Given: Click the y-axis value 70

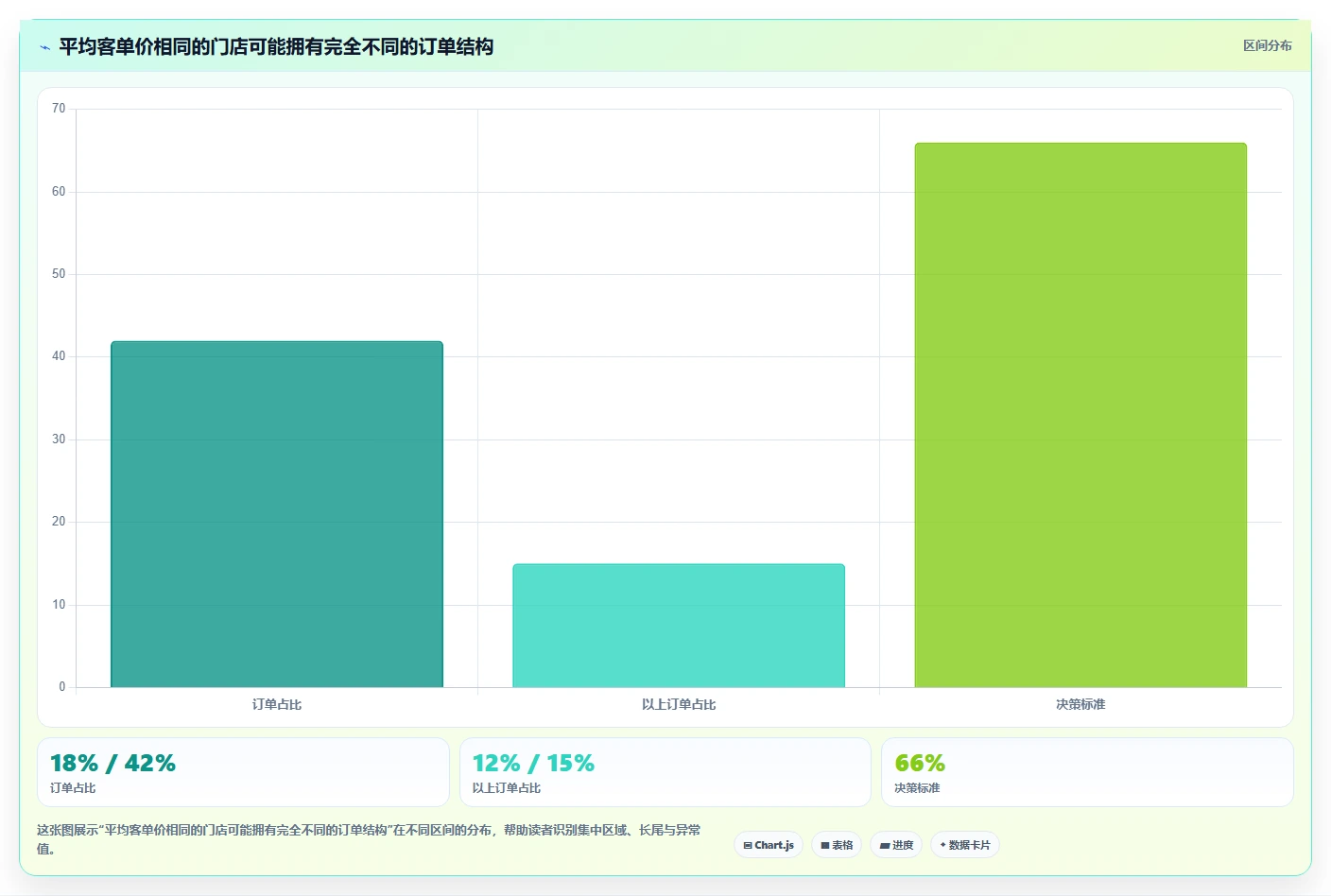Looking at the screenshot, I should 59,109.
